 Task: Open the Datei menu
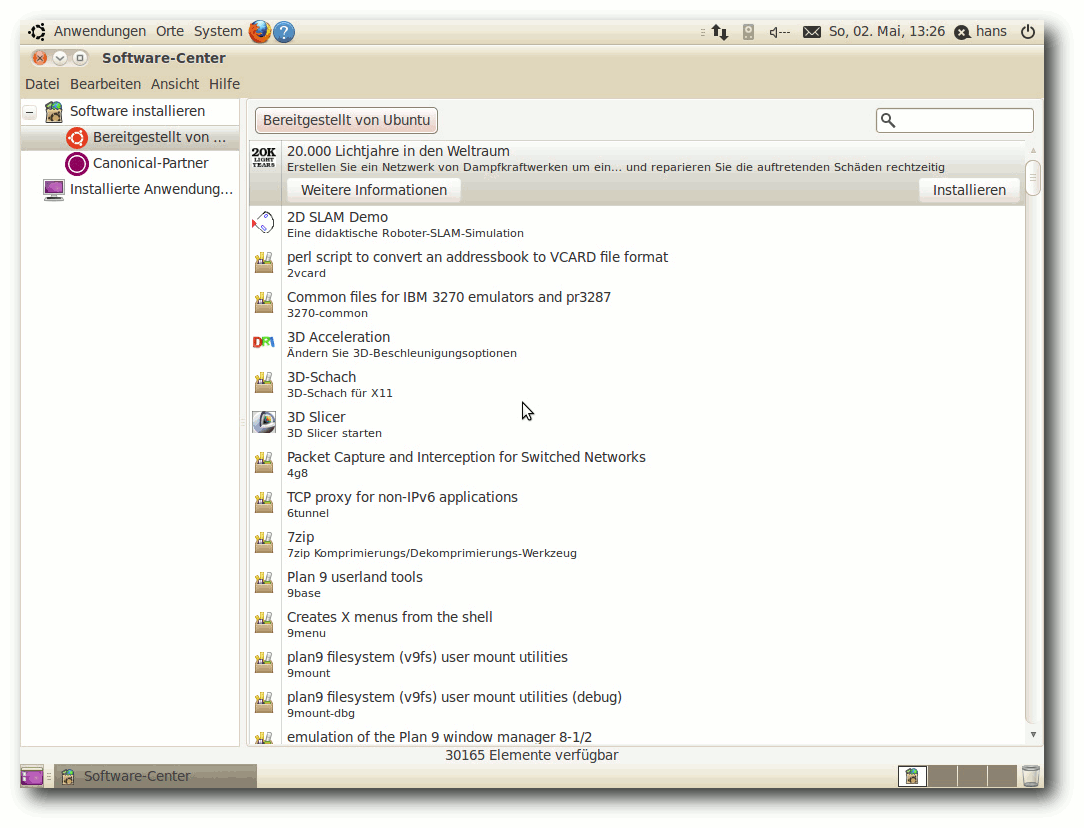click(x=42, y=84)
